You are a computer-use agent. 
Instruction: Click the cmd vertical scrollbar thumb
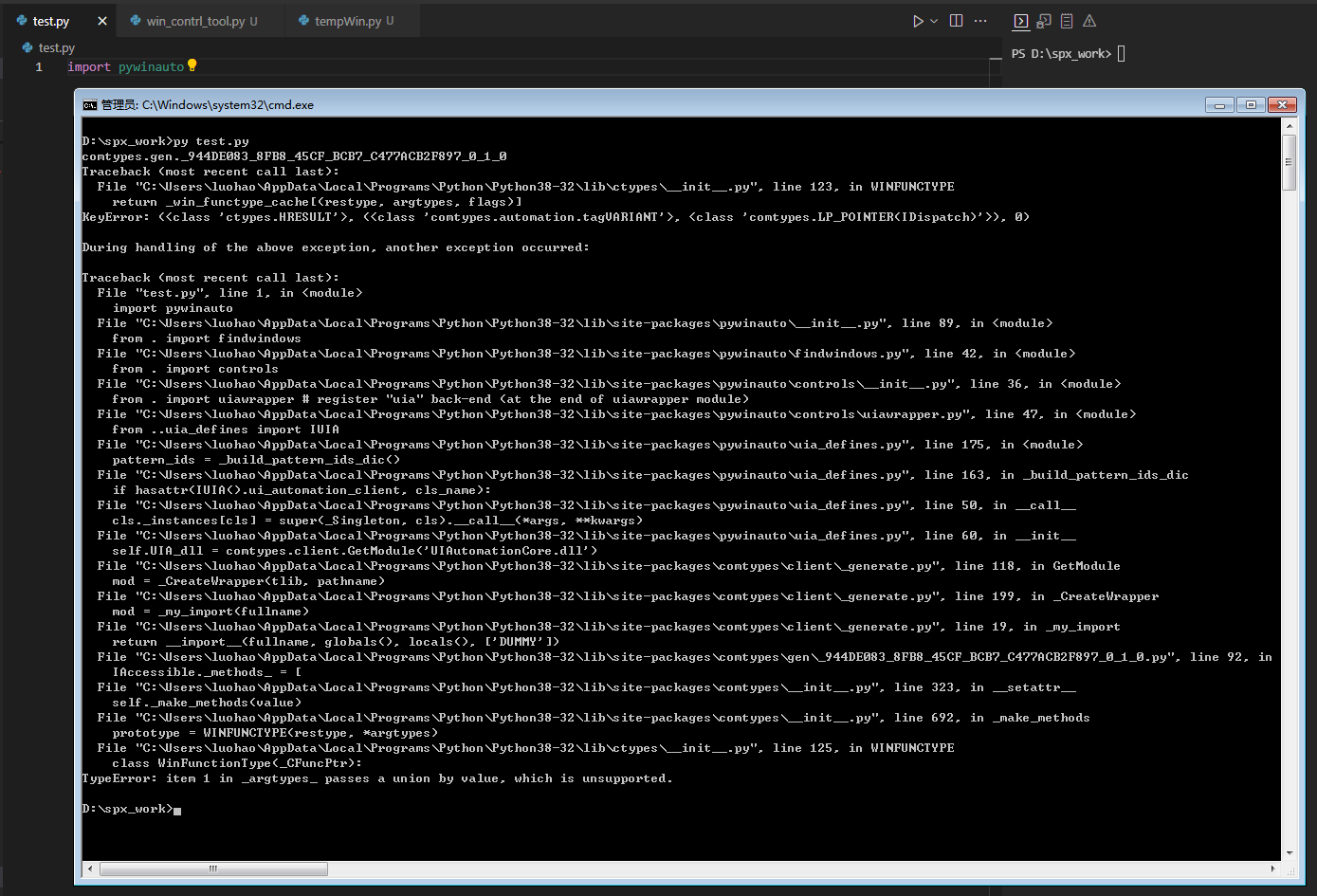coord(1290,162)
